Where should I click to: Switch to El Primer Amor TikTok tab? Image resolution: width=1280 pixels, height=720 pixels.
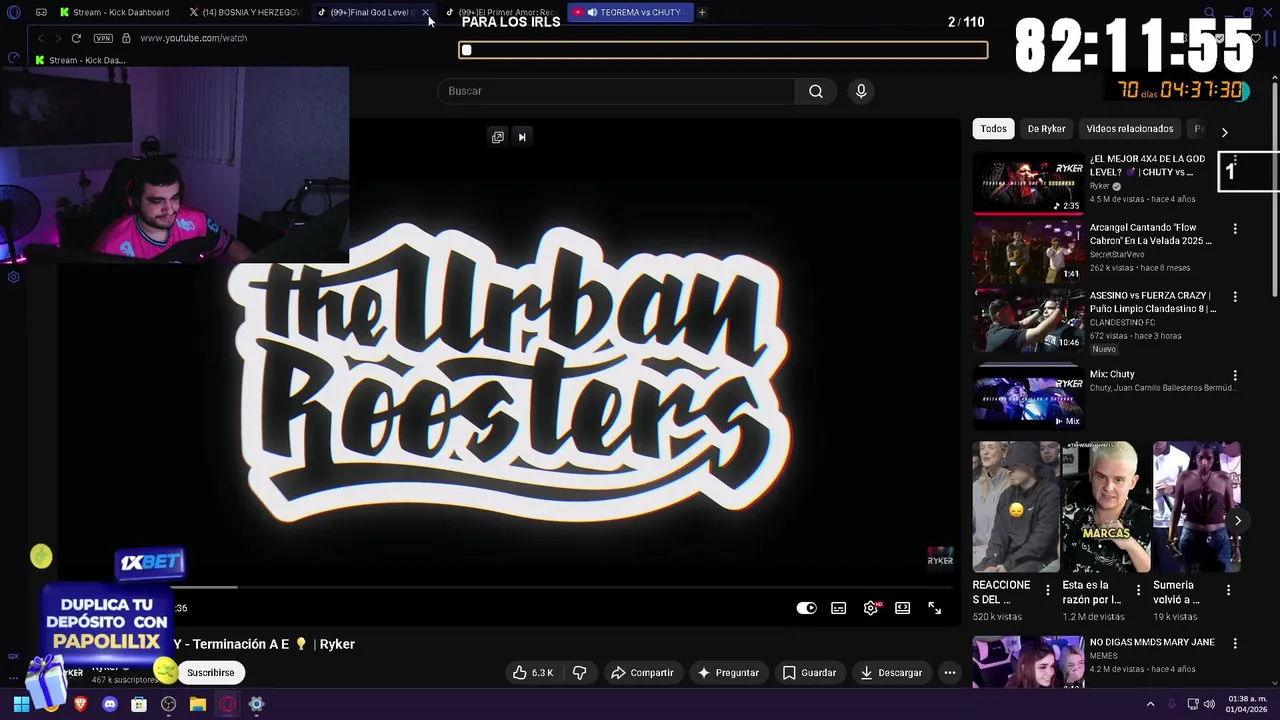point(500,12)
